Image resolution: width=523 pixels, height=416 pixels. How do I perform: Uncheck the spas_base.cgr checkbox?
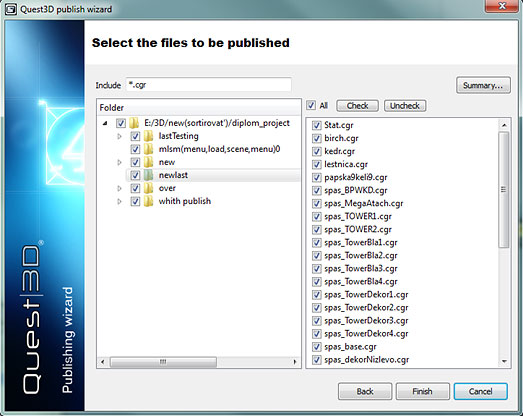coord(316,347)
